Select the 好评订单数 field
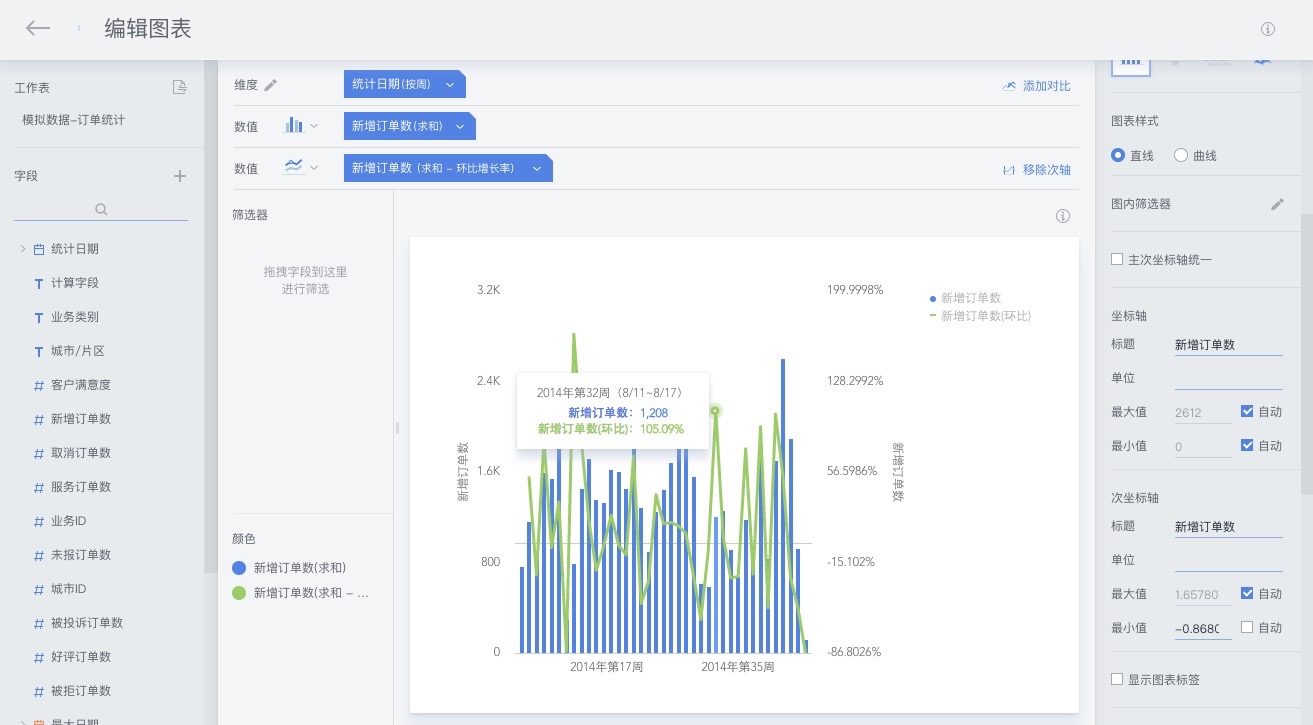Screen dimensions: 1313x725 [81, 657]
